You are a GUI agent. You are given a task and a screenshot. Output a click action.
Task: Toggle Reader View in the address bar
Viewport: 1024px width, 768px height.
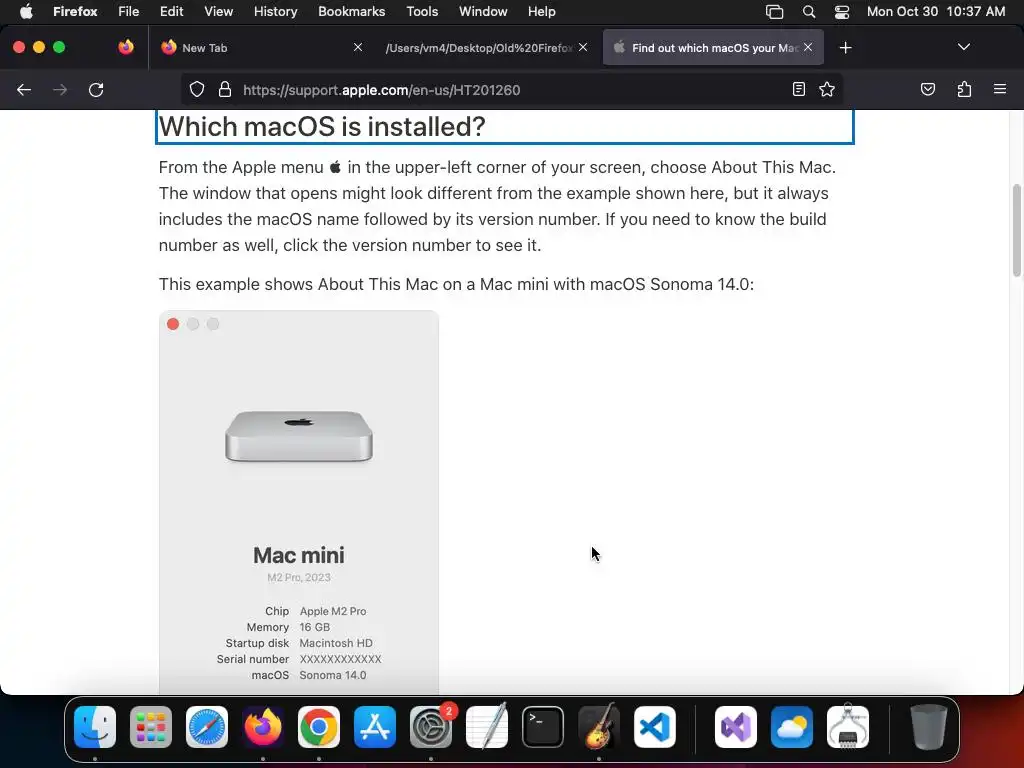pos(799,89)
